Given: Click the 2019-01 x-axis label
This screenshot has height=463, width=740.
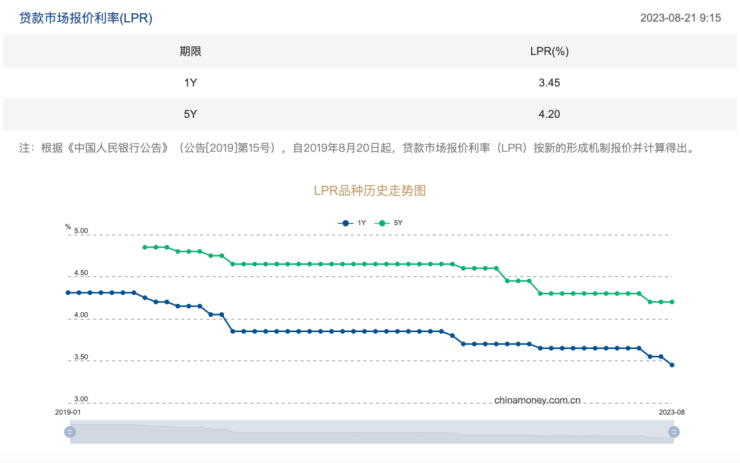Looking at the screenshot, I should (x=68, y=411).
